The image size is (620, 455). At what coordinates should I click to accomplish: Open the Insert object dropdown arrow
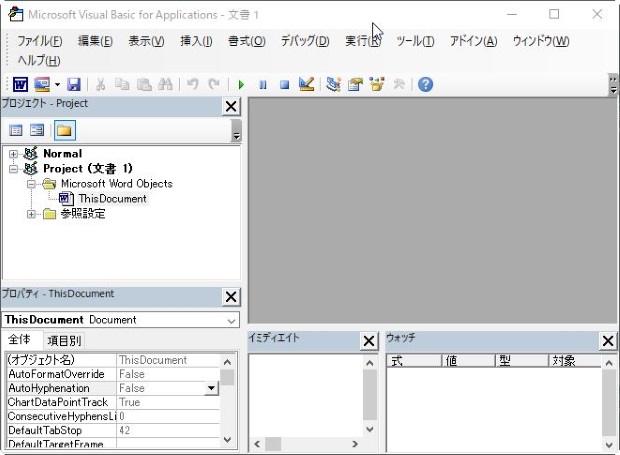(57, 84)
